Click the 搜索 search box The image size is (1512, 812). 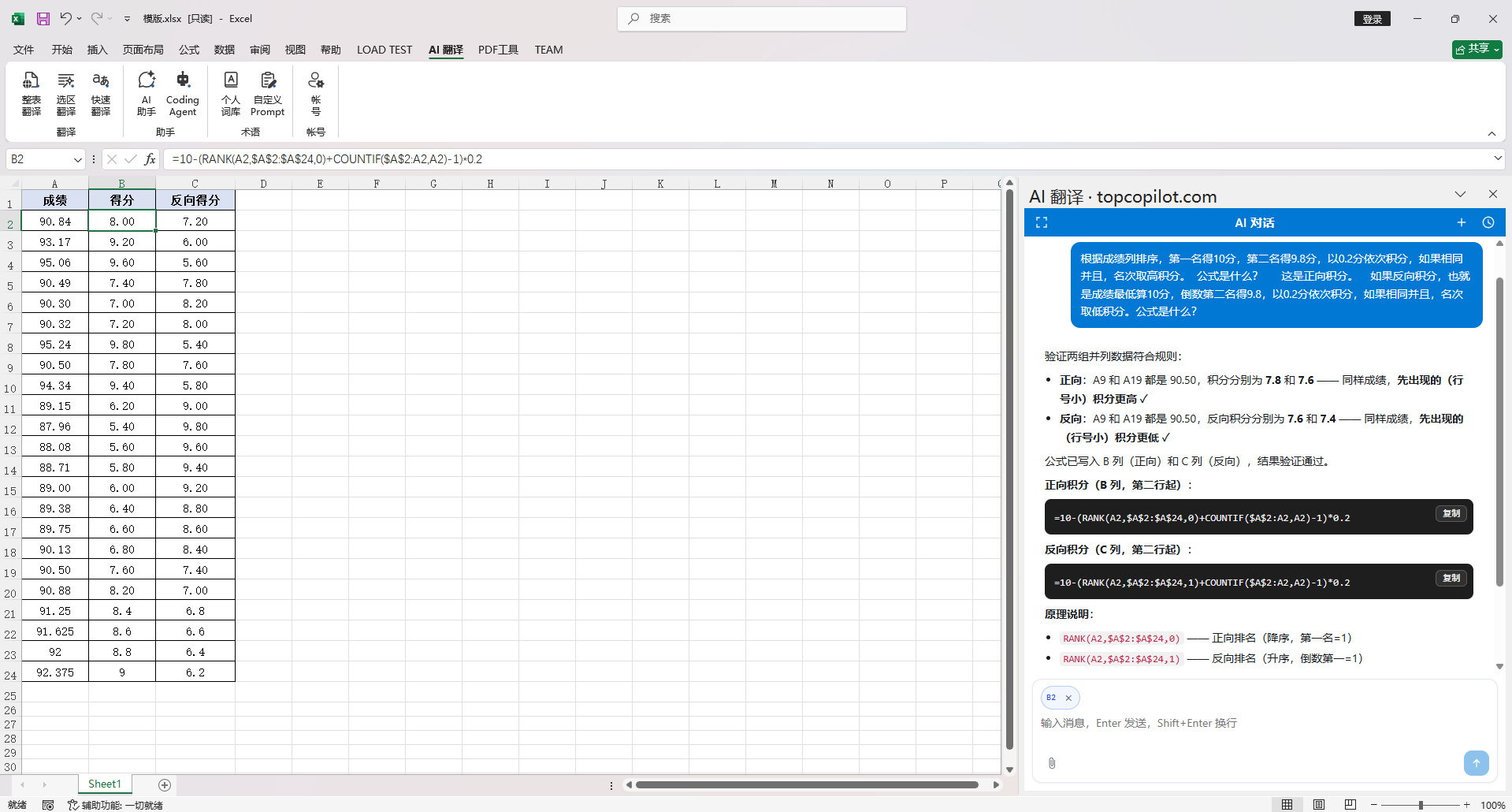pos(762,19)
